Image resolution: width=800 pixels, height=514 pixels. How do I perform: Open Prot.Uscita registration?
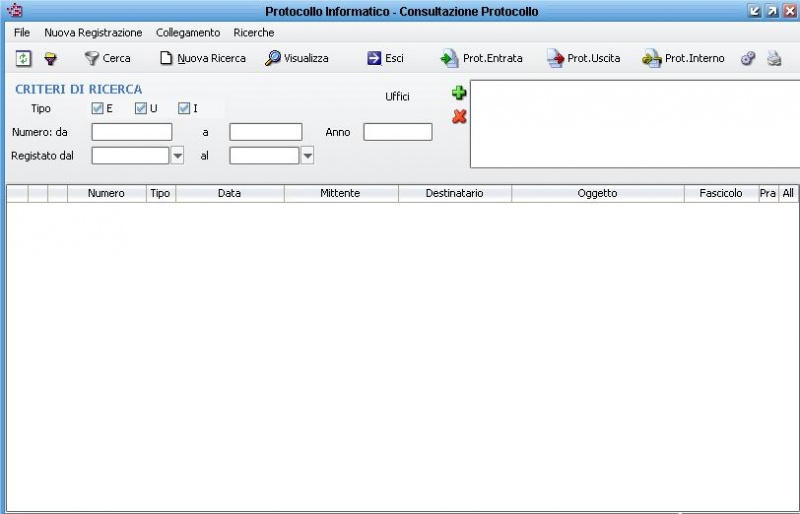click(583, 58)
